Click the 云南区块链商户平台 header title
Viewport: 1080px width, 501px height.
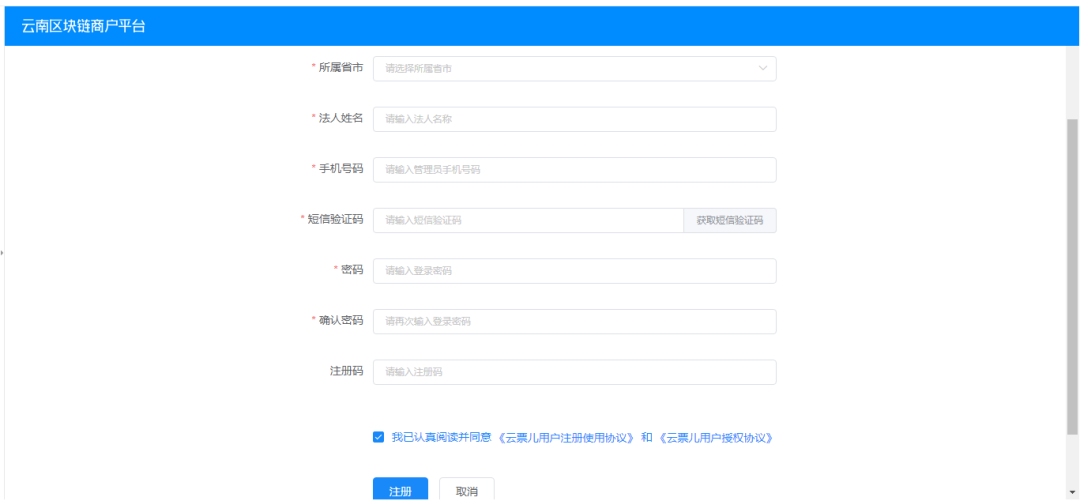click(x=83, y=27)
